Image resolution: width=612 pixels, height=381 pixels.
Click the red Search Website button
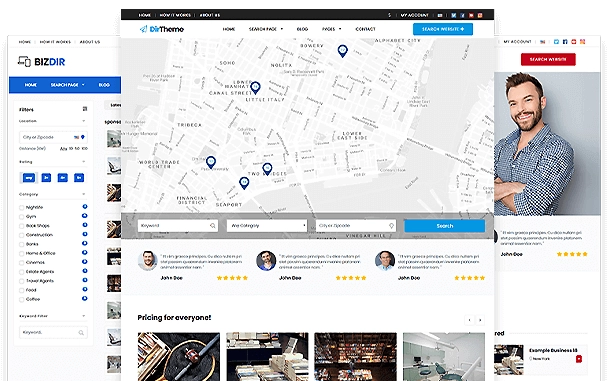[548, 59]
